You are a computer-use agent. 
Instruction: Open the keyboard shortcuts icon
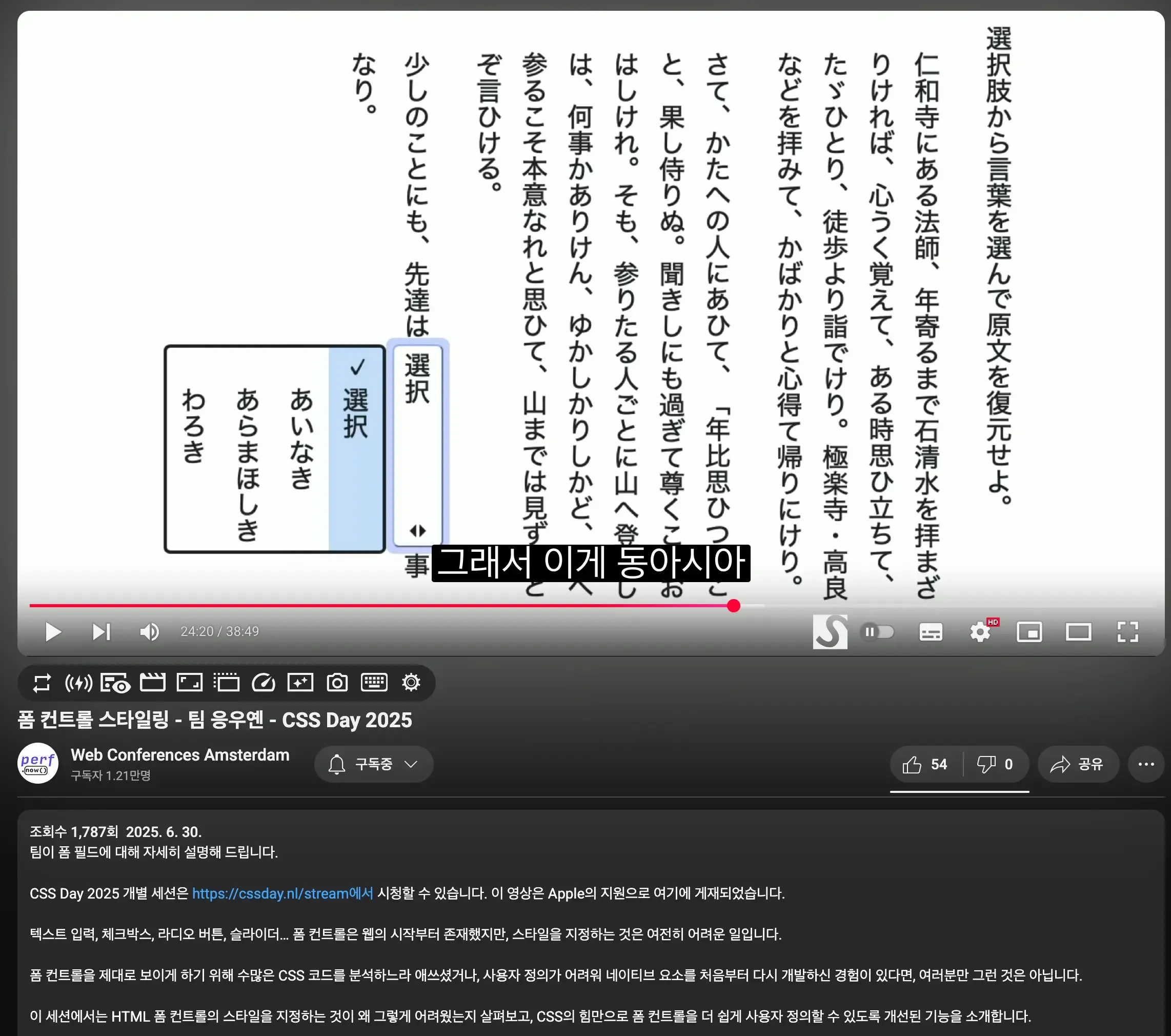point(374,683)
